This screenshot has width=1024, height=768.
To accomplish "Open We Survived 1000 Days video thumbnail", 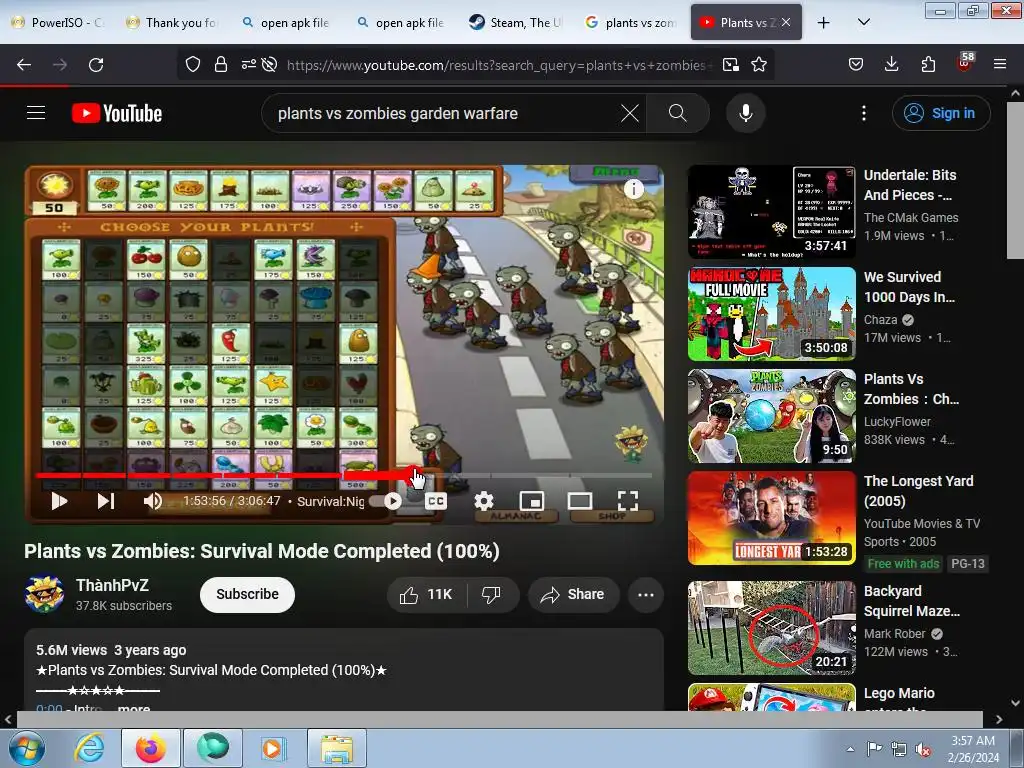I will (771, 313).
